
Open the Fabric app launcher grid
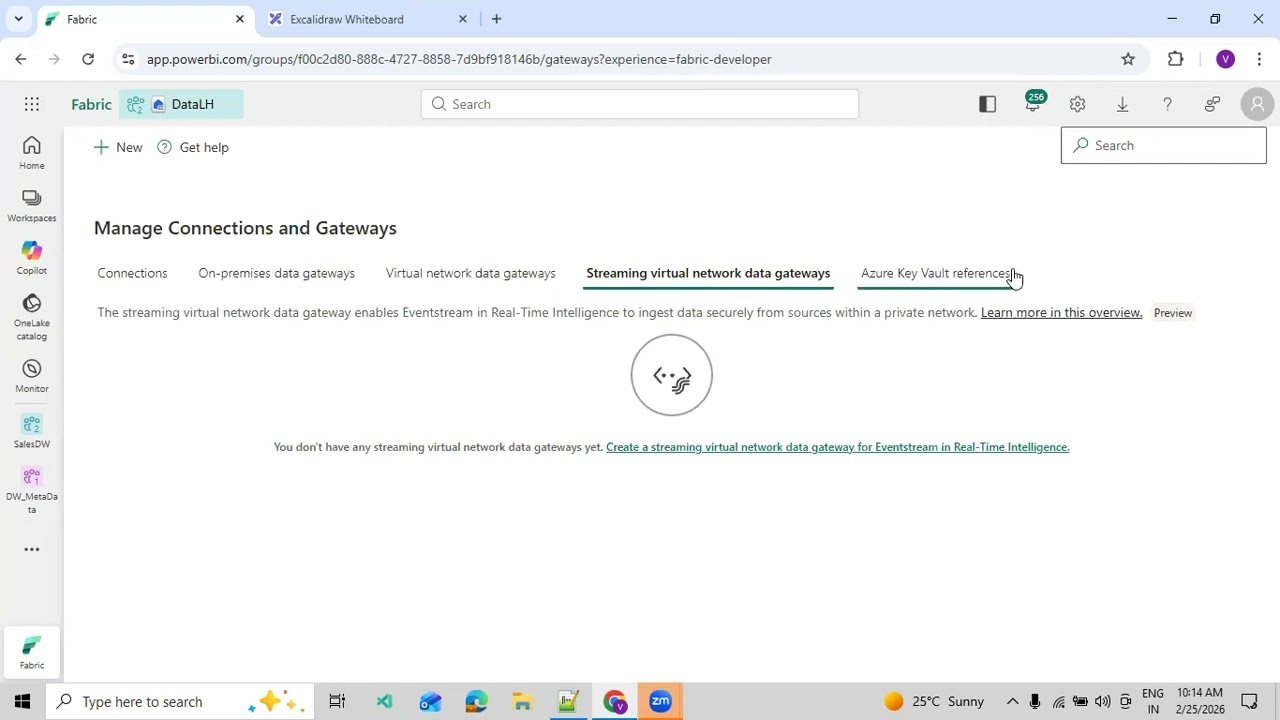click(x=32, y=104)
